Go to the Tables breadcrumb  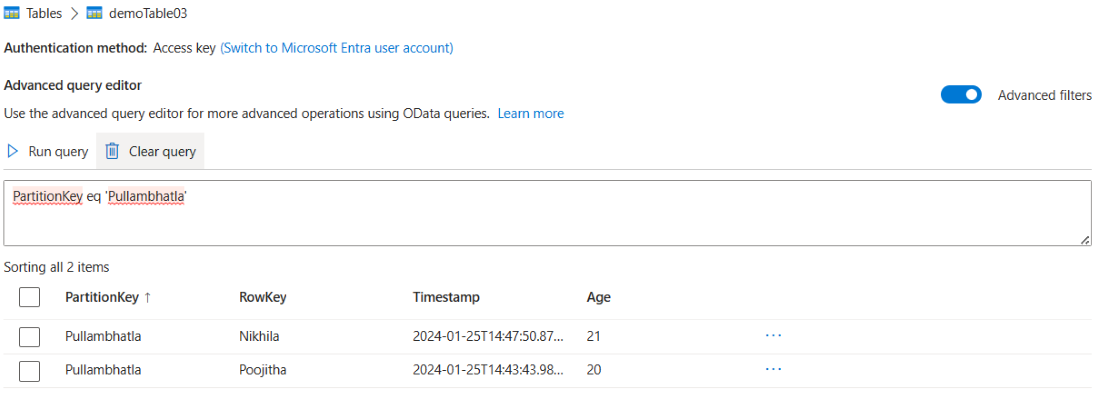click(44, 13)
